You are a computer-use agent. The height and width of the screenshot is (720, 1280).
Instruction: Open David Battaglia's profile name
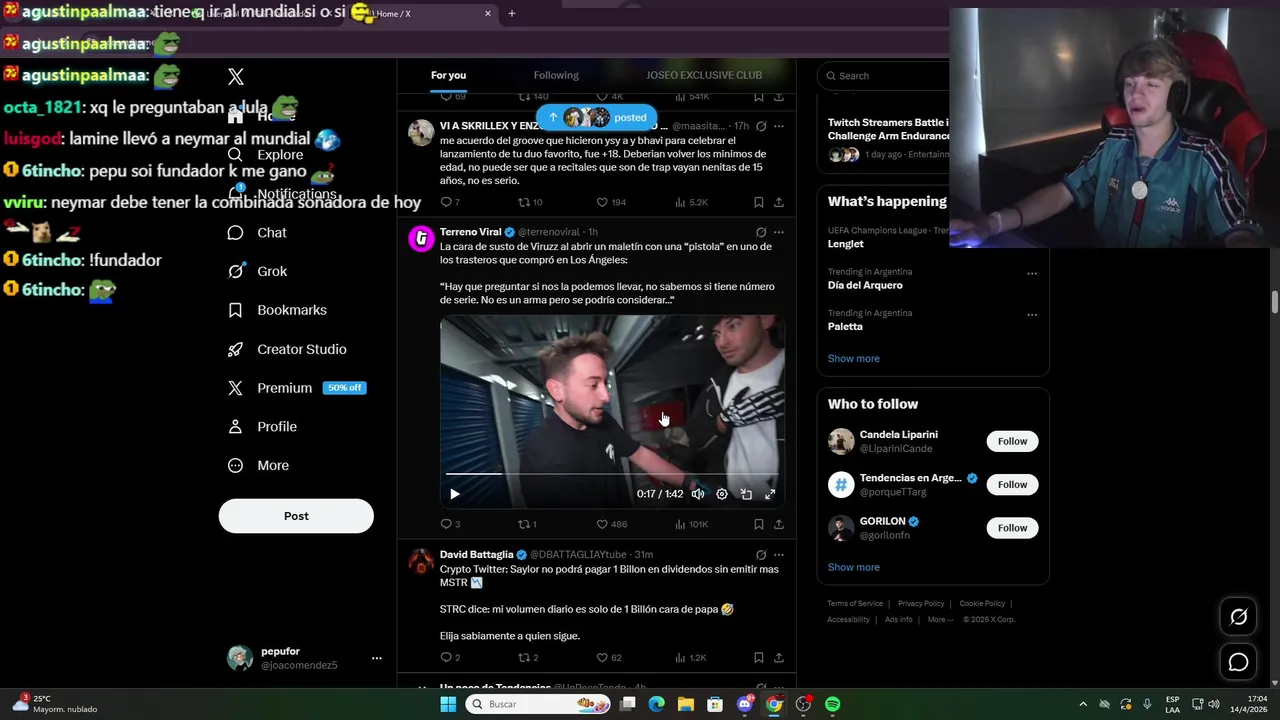pos(476,555)
